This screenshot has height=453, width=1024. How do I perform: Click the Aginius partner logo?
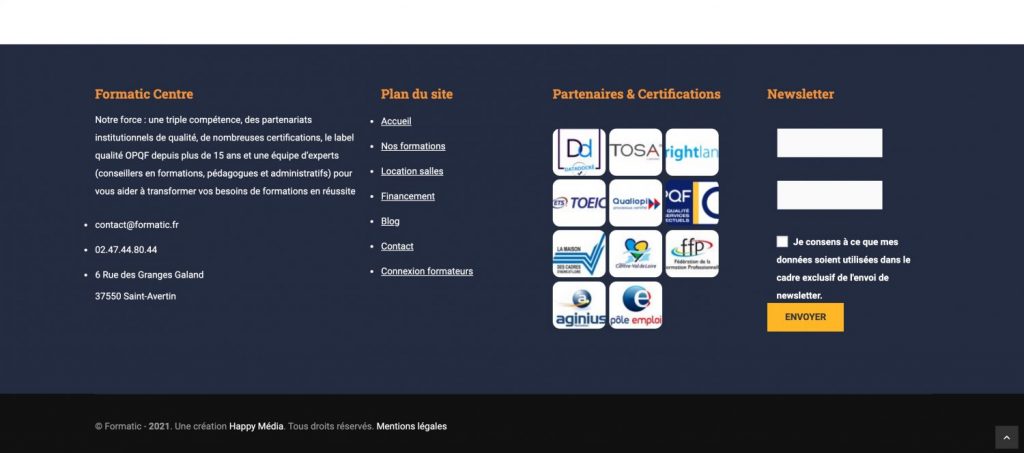coord(579,305)
